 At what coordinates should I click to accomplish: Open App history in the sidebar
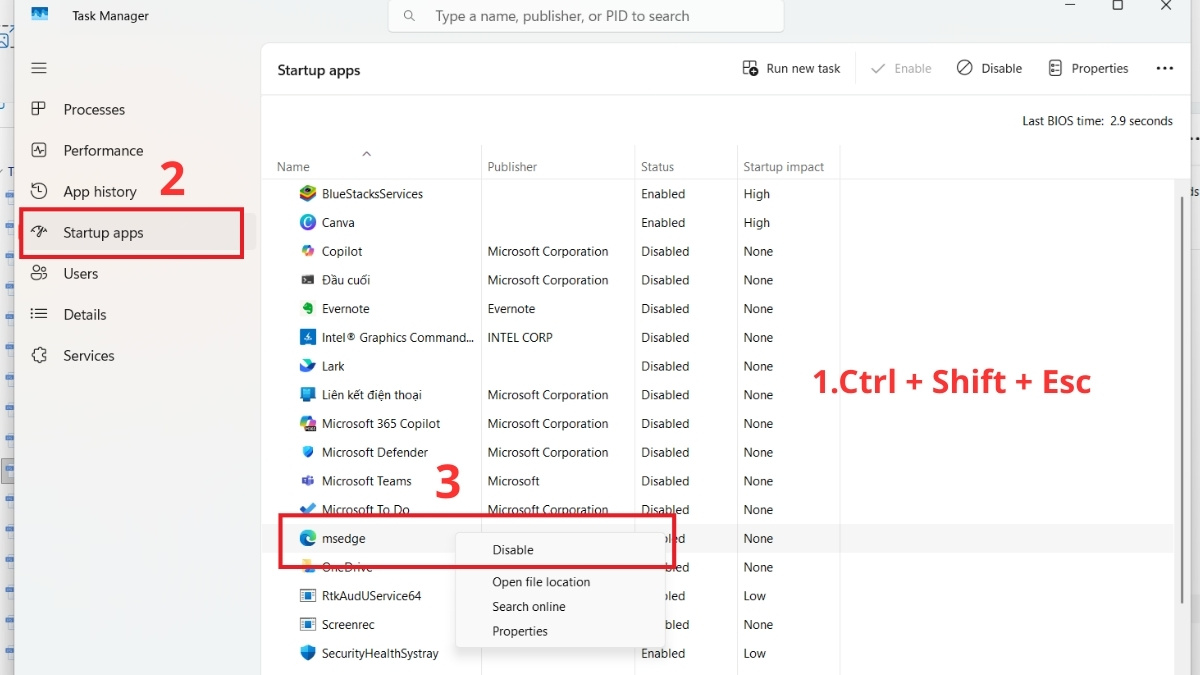38,191
